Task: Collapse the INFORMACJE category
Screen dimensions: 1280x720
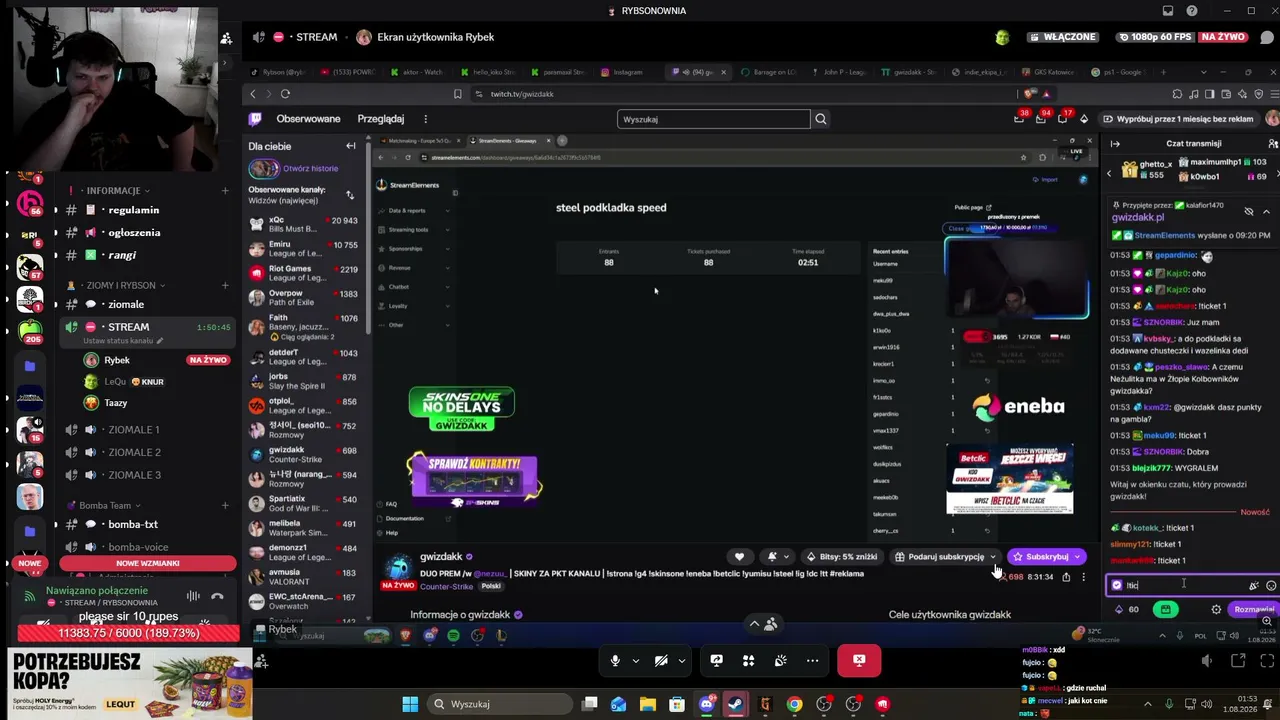Action: click(112, 190)
